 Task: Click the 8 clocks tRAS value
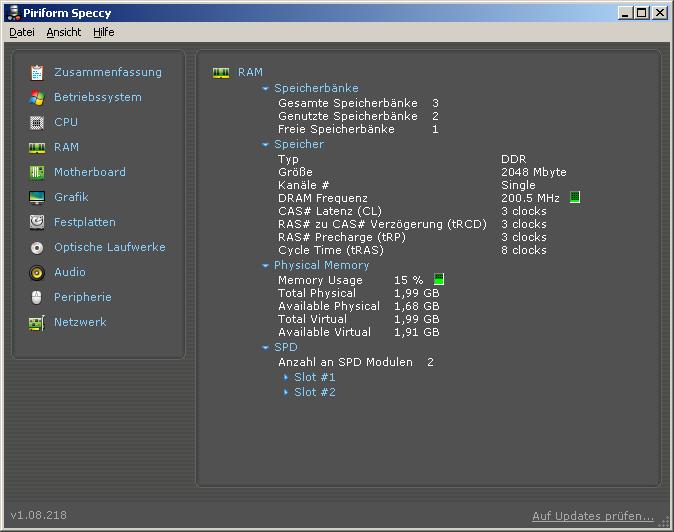click(524, 250)
